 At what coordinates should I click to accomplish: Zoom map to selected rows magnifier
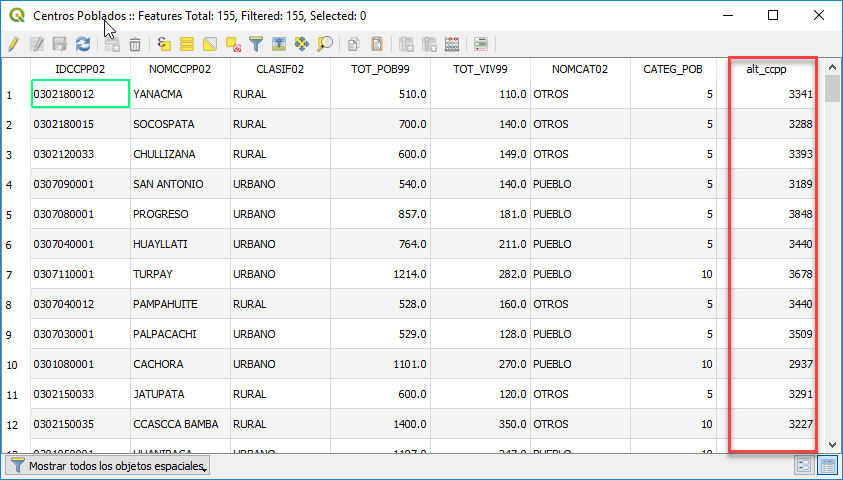point(325,44)
